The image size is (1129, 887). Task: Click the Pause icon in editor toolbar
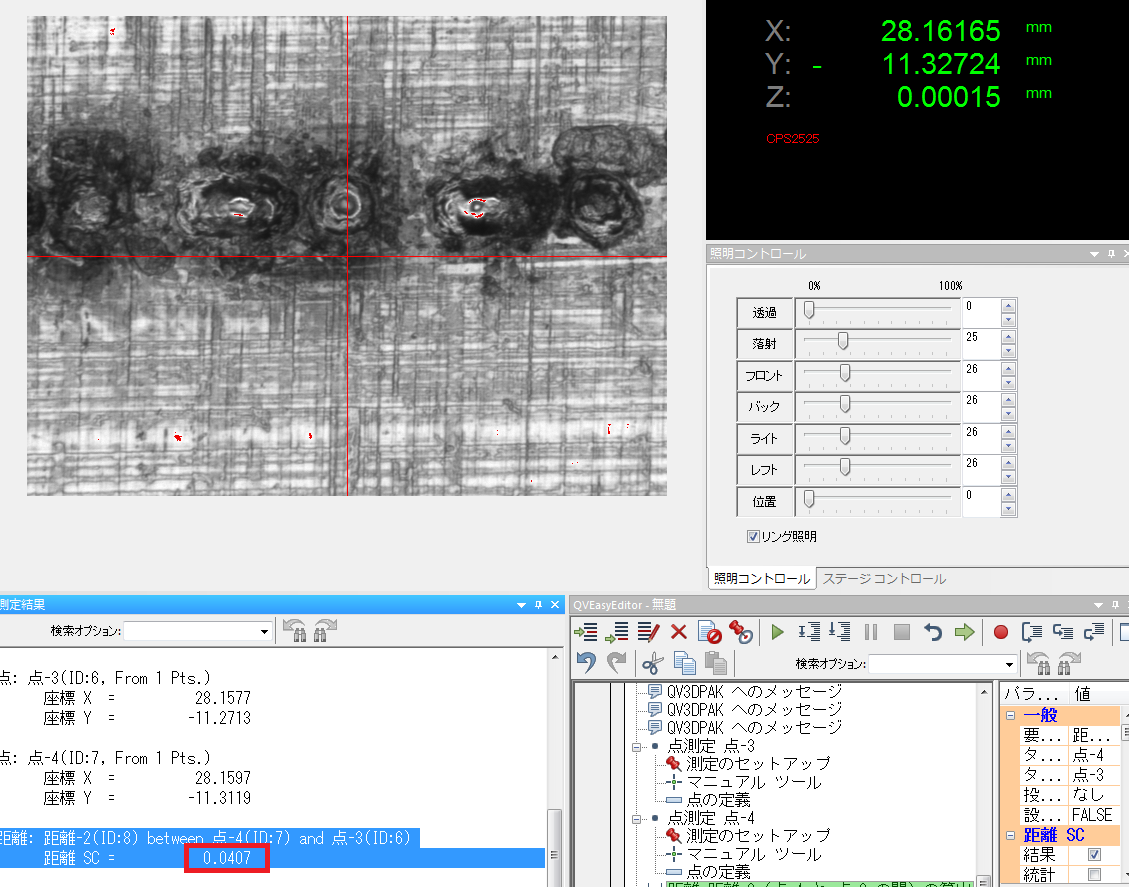(x=871, y=631)
